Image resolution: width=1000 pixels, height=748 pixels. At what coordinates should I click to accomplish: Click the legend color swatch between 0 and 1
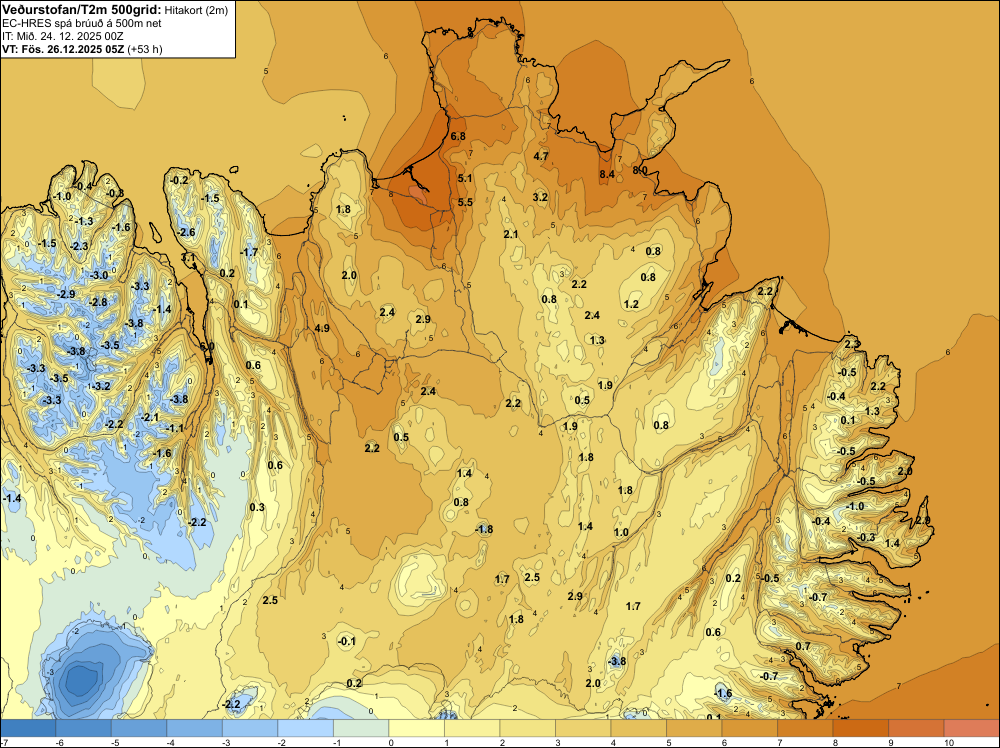[416, 728]
